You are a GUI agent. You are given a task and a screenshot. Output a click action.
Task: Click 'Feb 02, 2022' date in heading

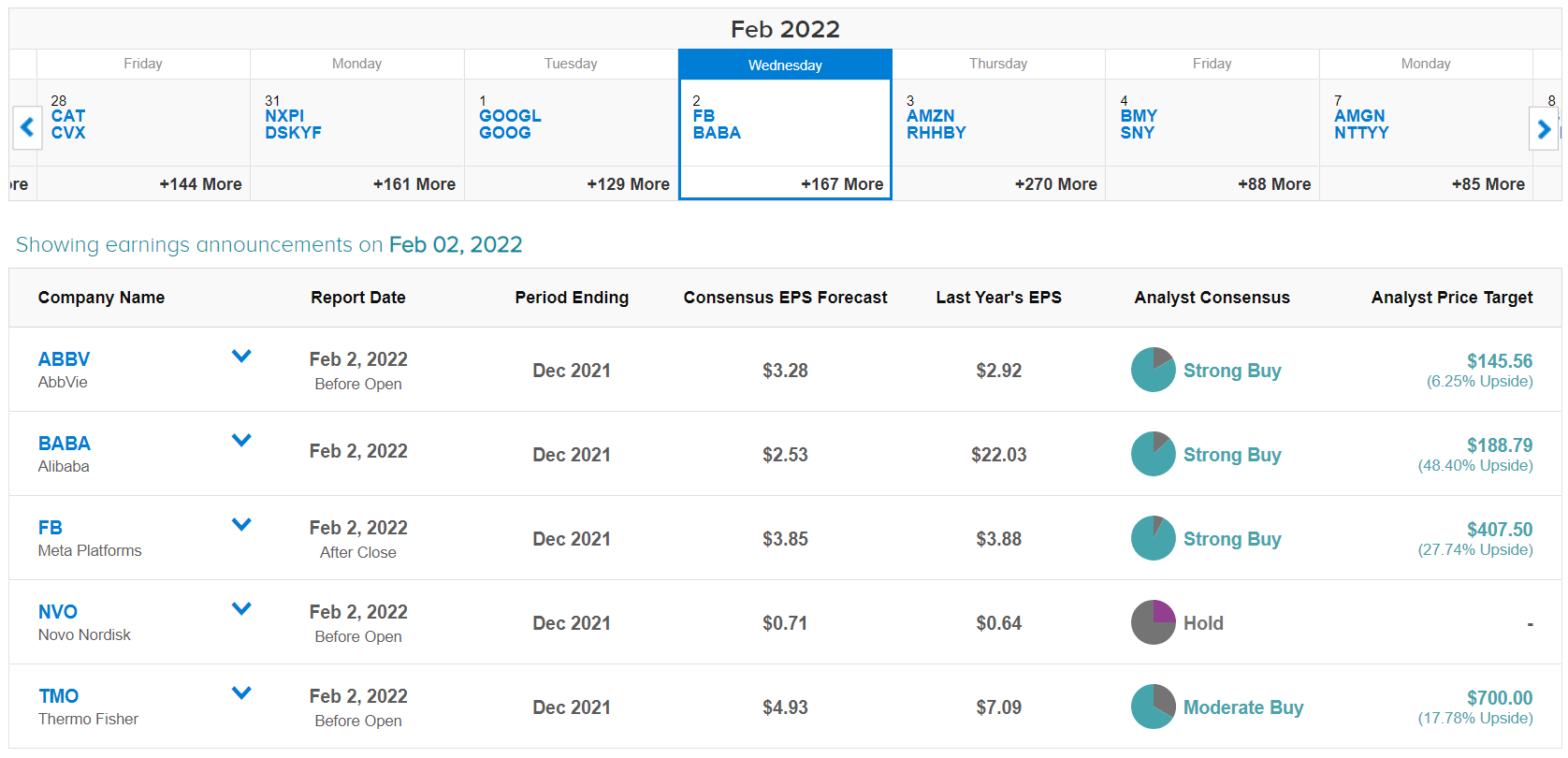(x=456, y=244)
